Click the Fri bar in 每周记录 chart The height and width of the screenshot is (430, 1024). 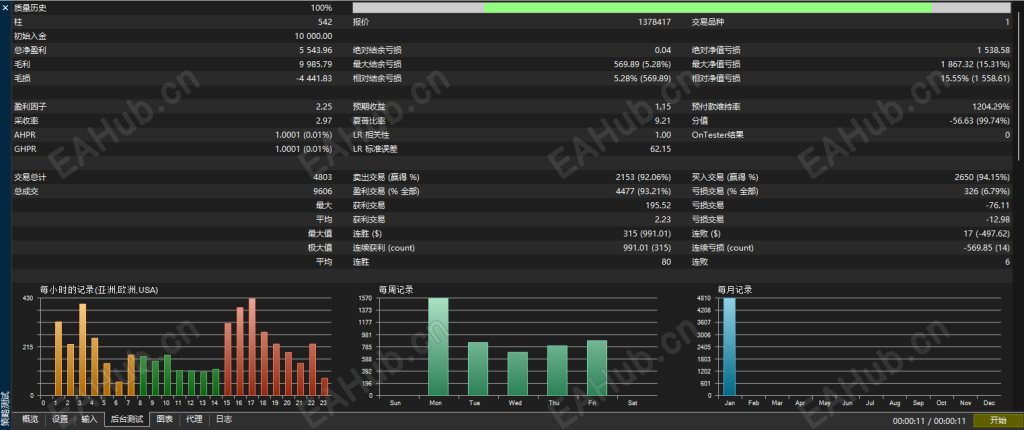tap(597, 368)
